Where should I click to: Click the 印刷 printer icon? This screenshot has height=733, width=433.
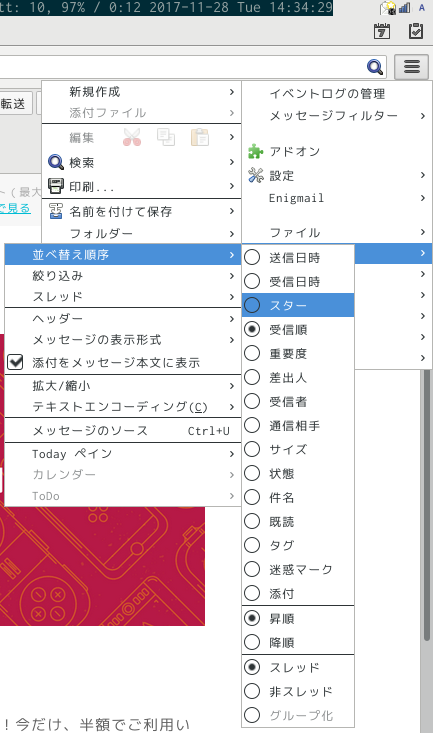pyautogui.click(x=56, y=186)
